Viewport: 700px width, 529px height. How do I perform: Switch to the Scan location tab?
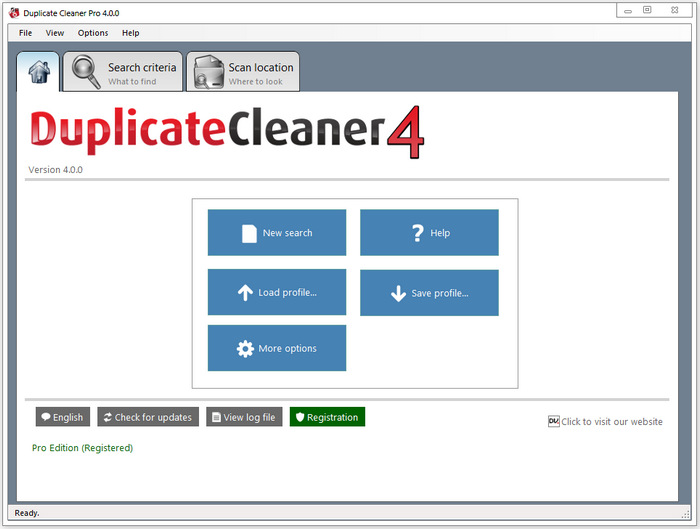(243, 72)
